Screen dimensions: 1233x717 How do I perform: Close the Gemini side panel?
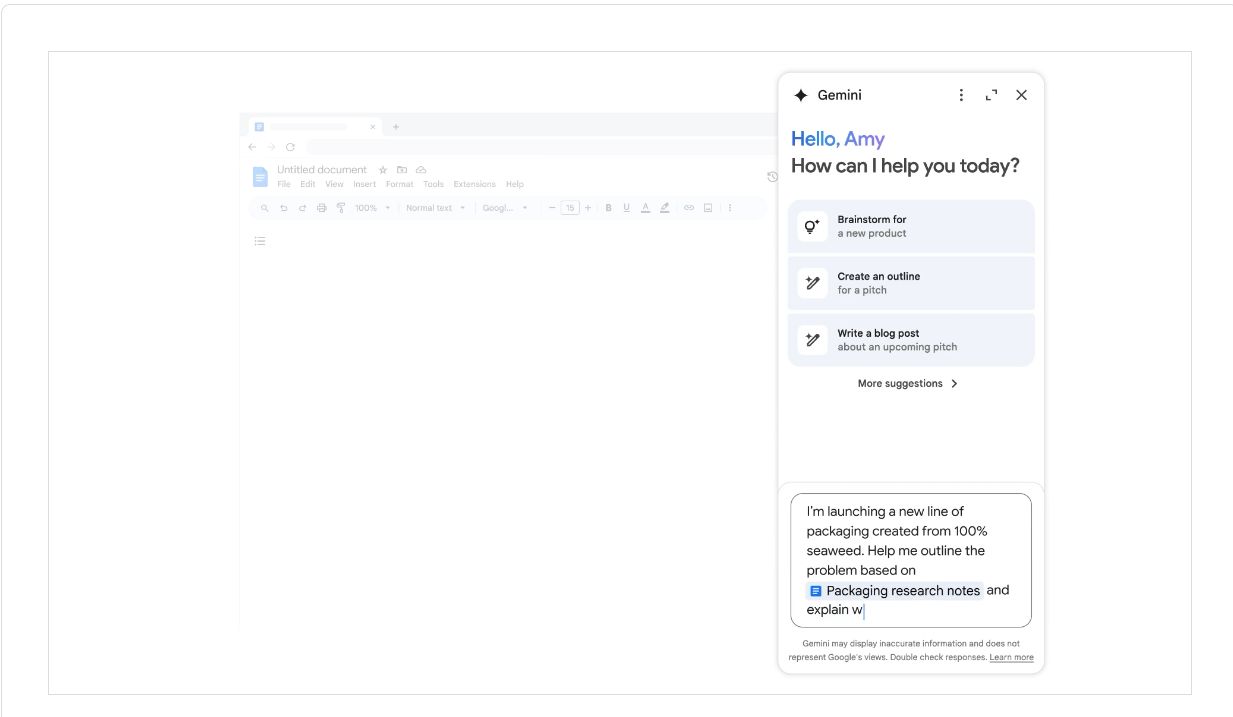coord(1021,95)
